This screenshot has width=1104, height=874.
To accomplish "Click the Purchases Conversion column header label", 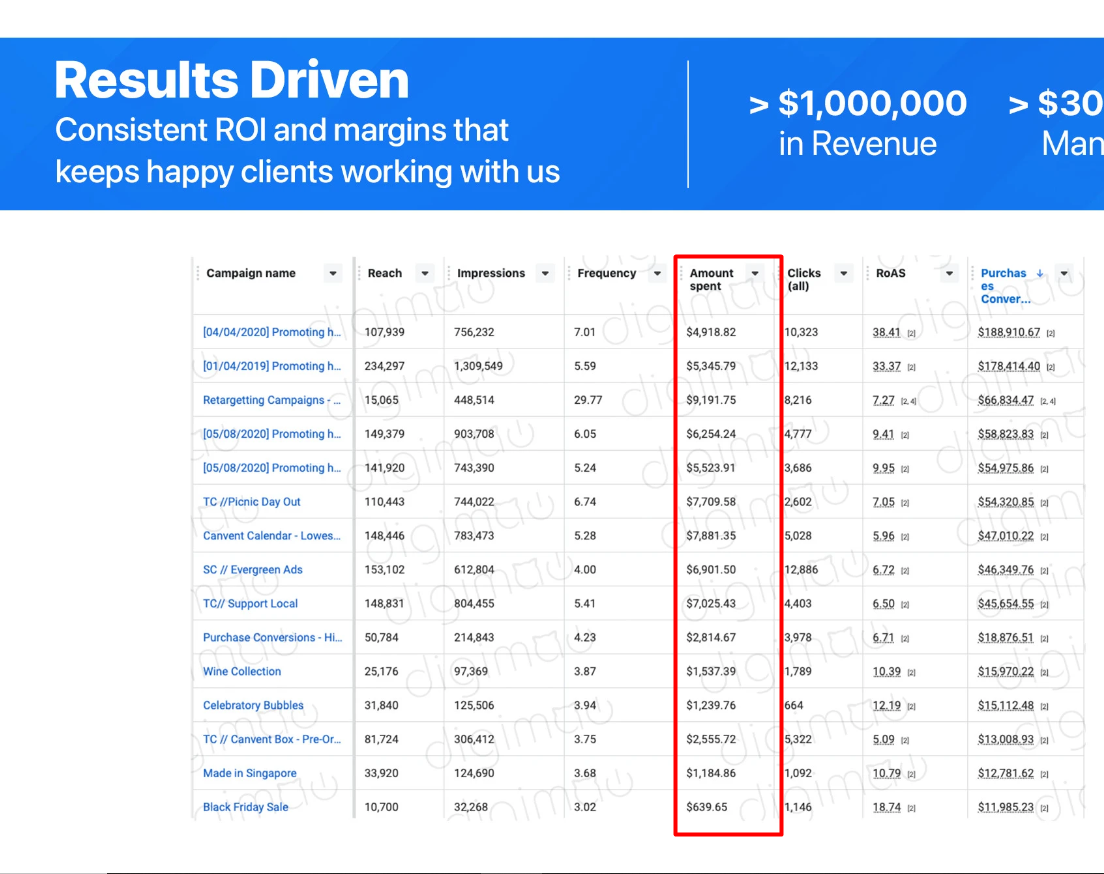I will pyautogui.click(x=1004, y=286).
